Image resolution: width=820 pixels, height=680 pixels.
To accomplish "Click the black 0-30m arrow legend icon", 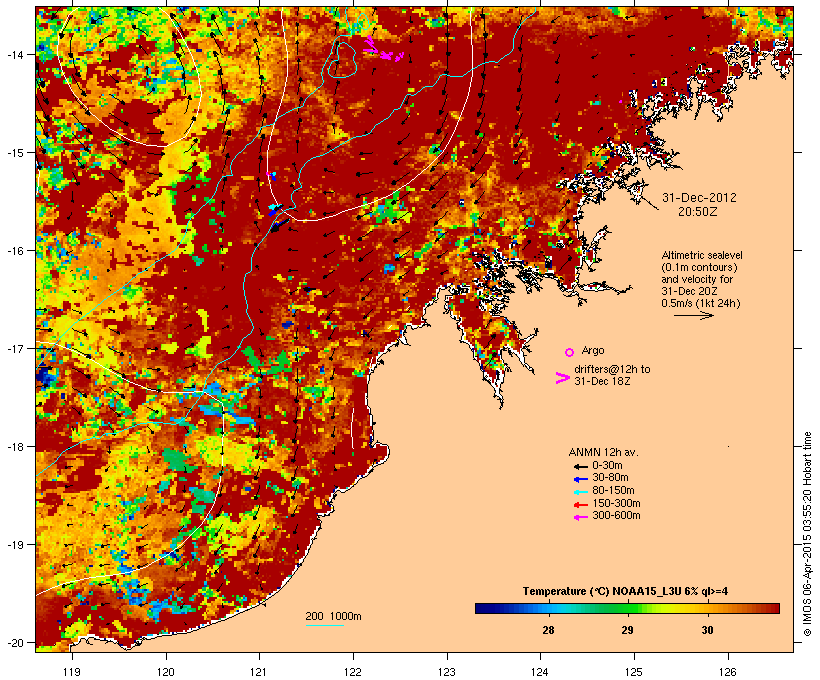I will click(x=581, y=467).
